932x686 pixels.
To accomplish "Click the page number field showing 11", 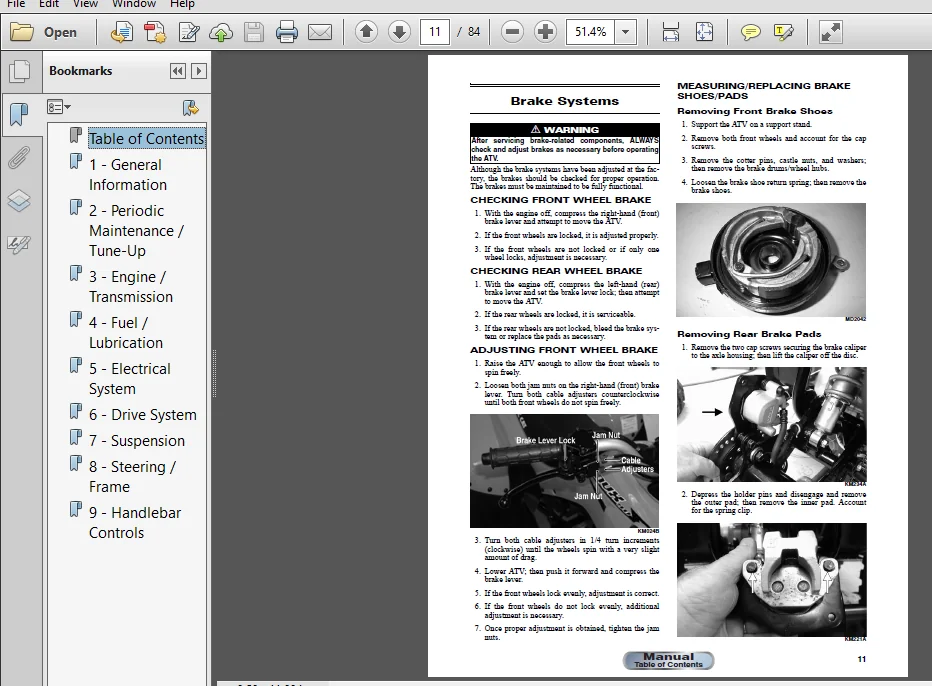I will (435, 32).
